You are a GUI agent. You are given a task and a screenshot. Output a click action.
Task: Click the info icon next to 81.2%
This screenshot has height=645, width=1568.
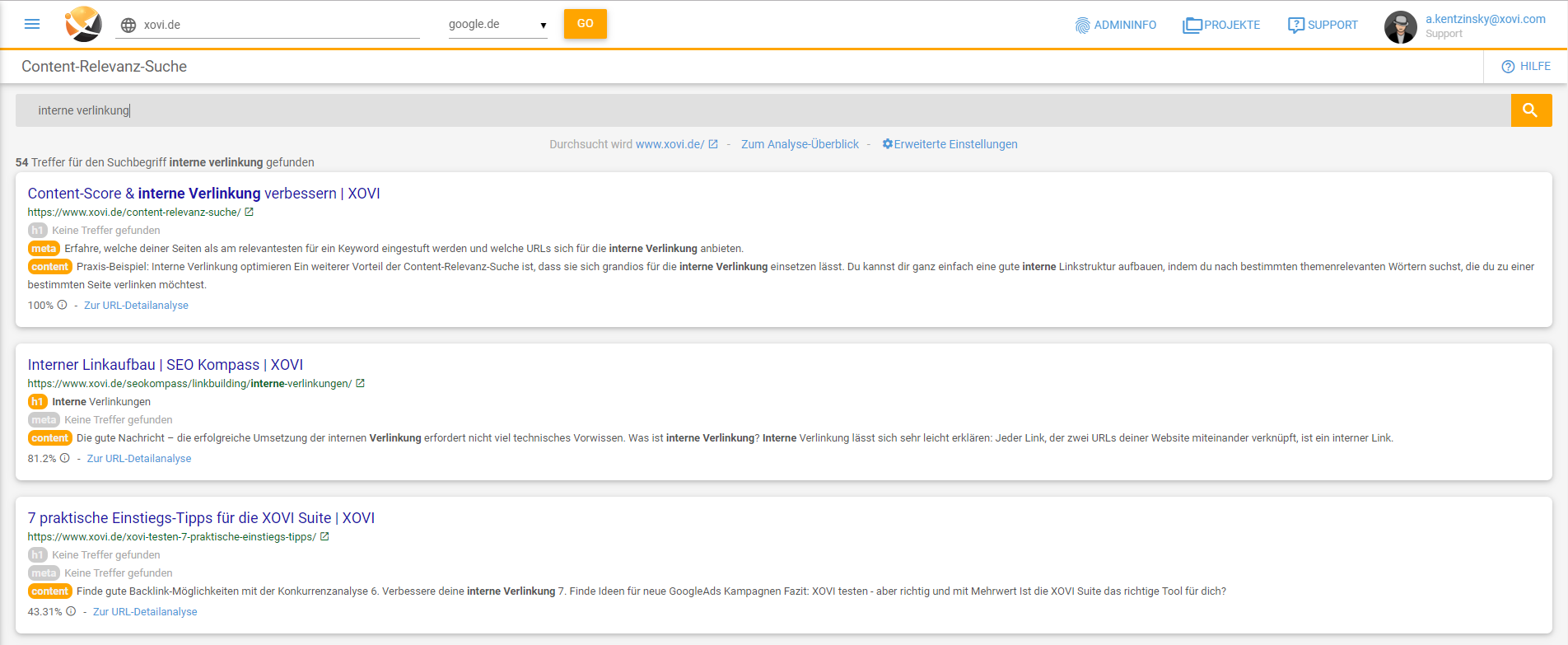tap(64, 458)
